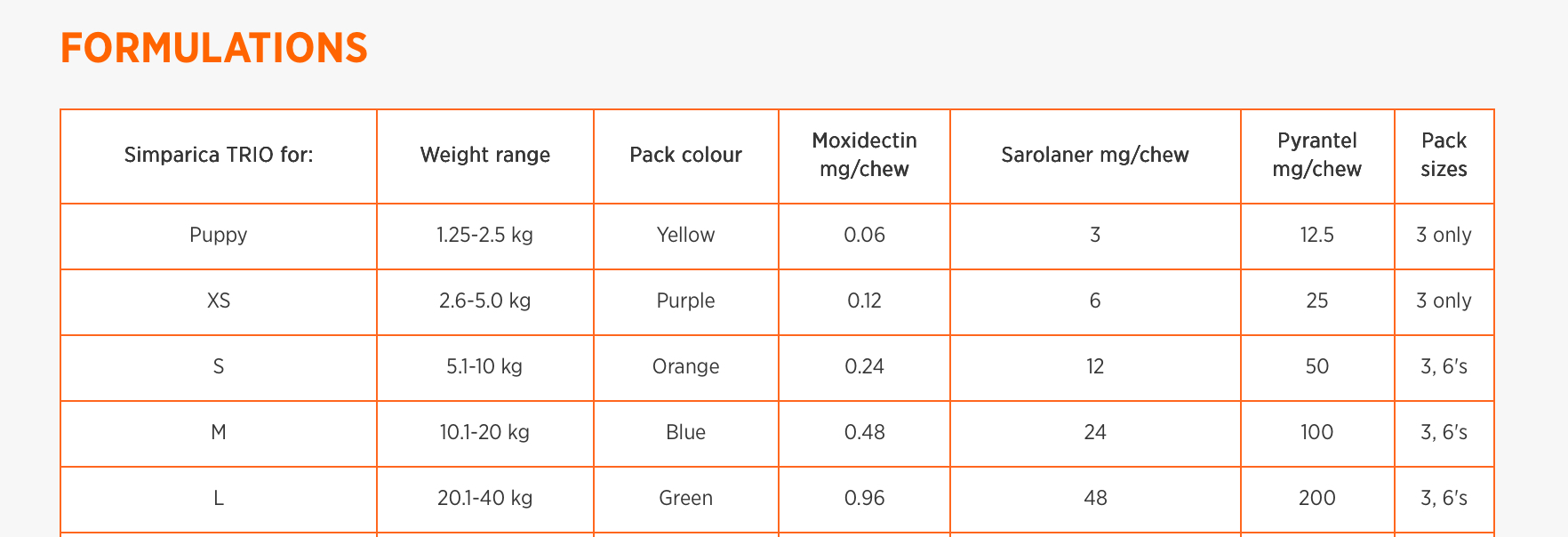Image resolution: width=1568 pixels, height=537 pixels.
Task: Click the Purple pack colour cell
Action: pos(685,301)
